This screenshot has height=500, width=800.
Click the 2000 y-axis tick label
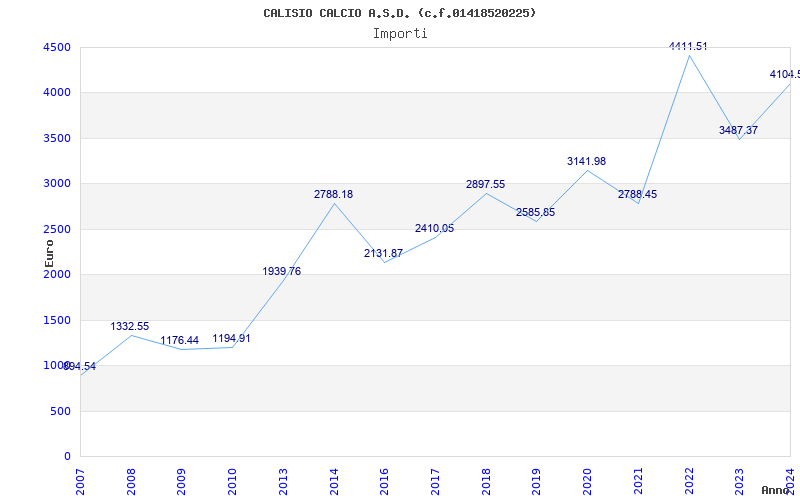pos(57,274)
